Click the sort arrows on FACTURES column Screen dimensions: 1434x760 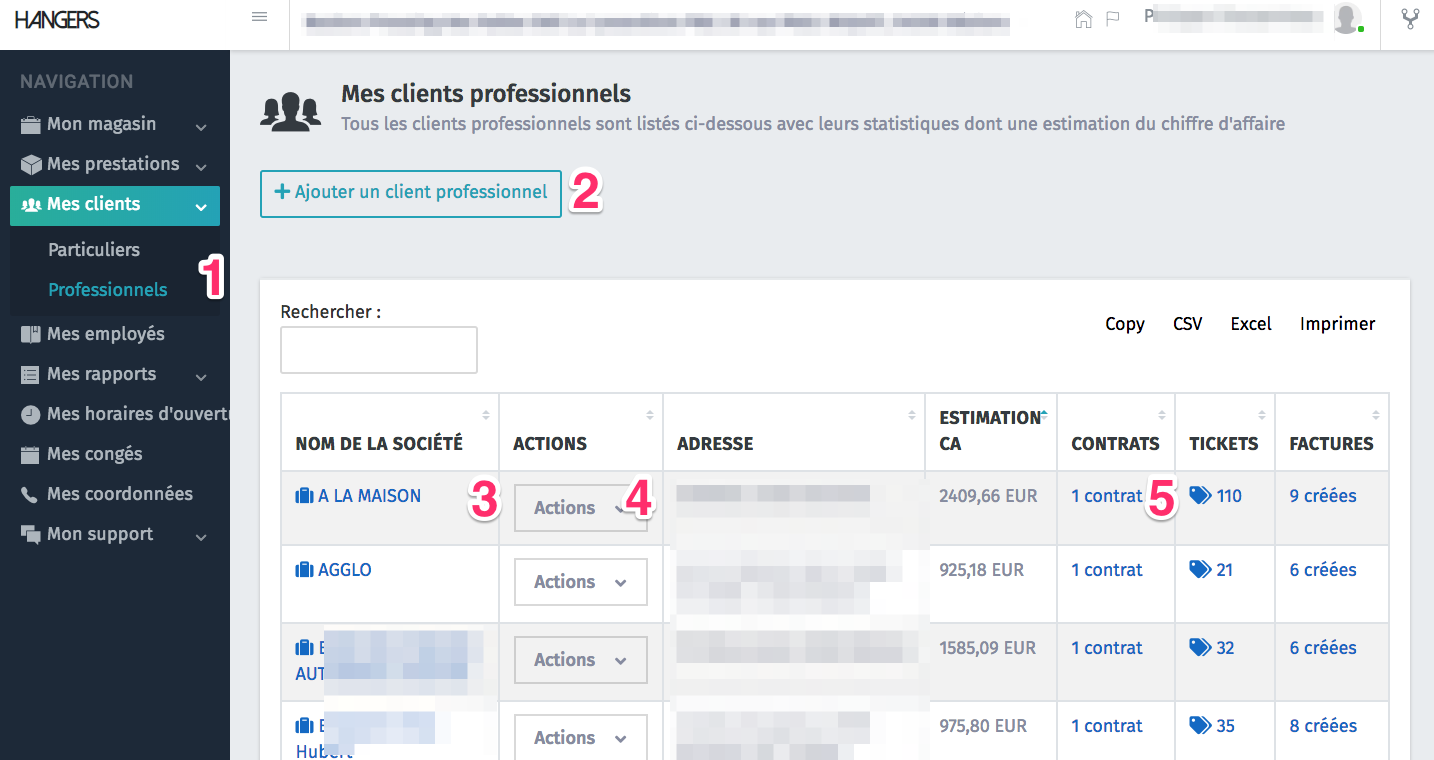1376,415
